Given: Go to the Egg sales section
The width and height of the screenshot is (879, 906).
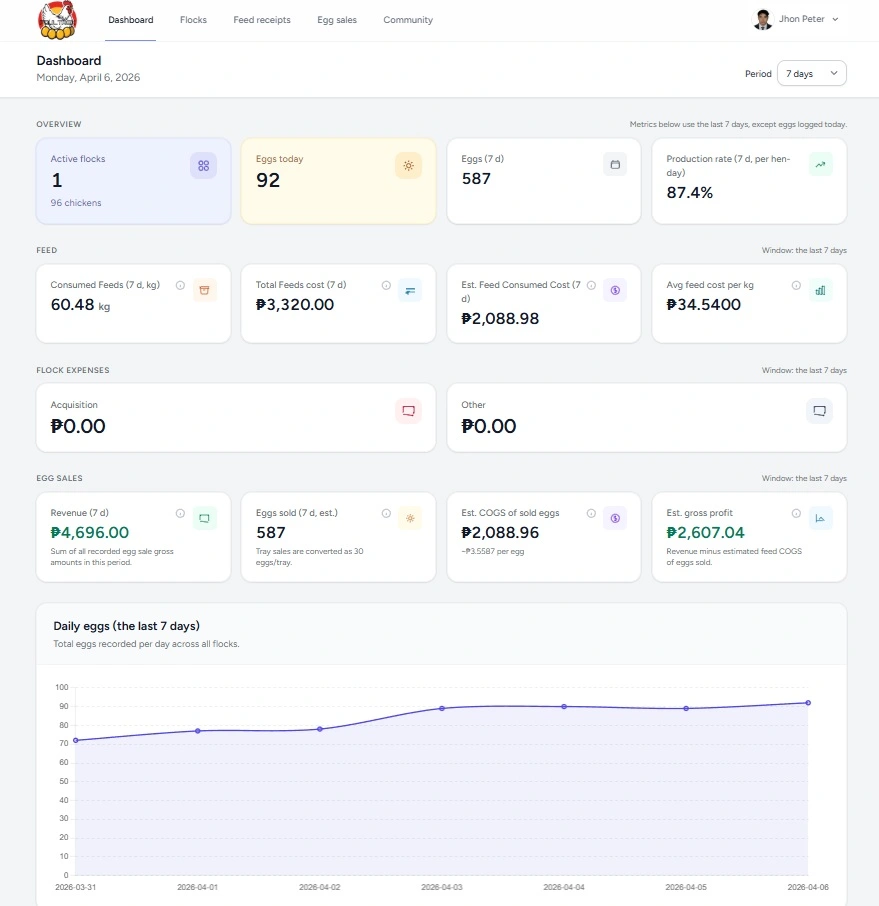Looking at the screenshot, I should tap(336, 19).
